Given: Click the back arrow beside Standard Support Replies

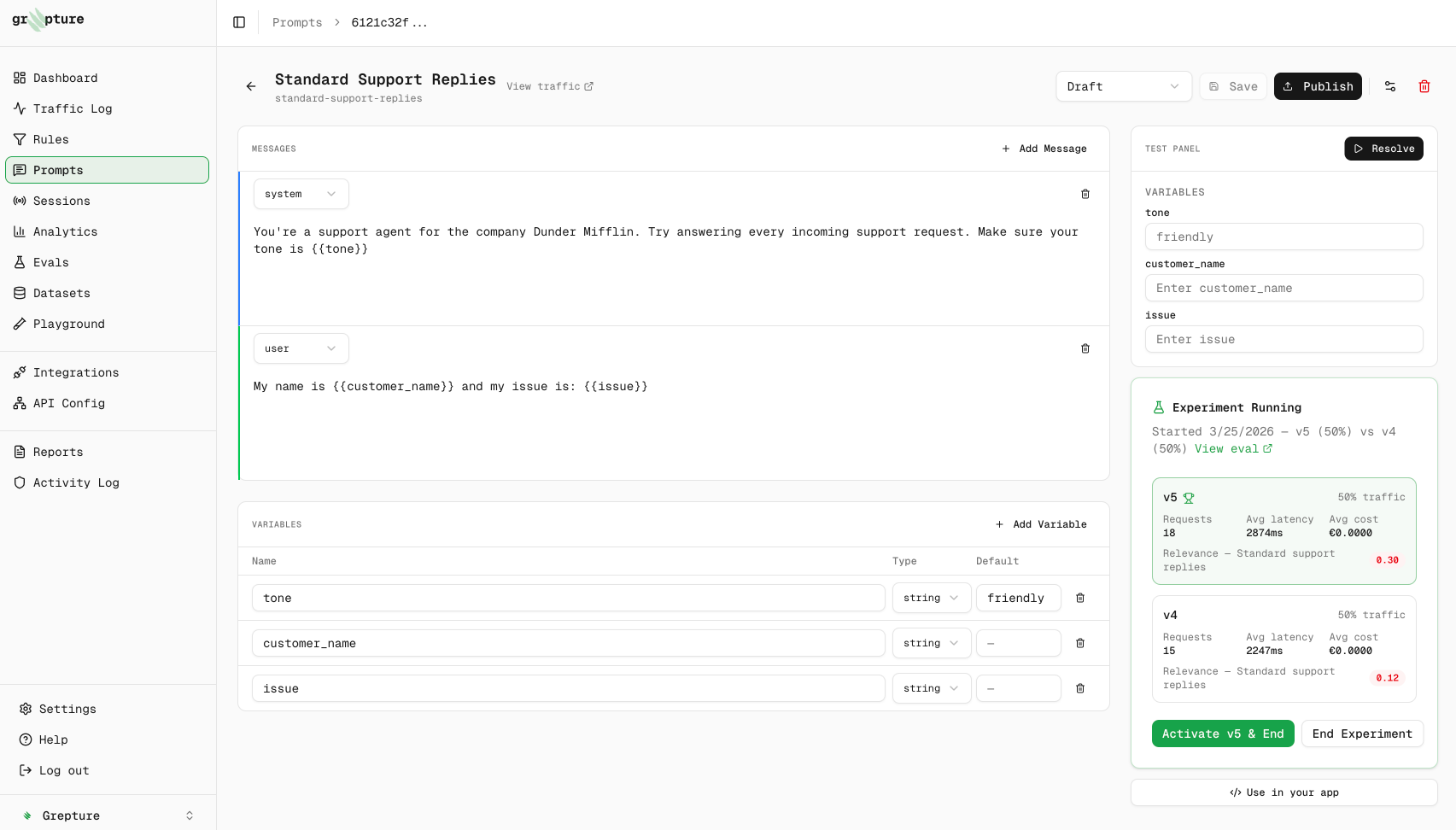Looking at the screenshot, I should coord(251,86).
